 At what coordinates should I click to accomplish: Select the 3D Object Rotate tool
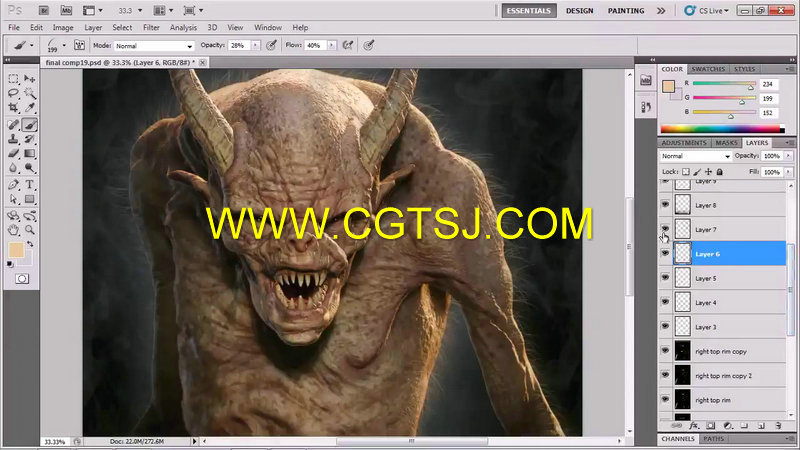(13, 216)
